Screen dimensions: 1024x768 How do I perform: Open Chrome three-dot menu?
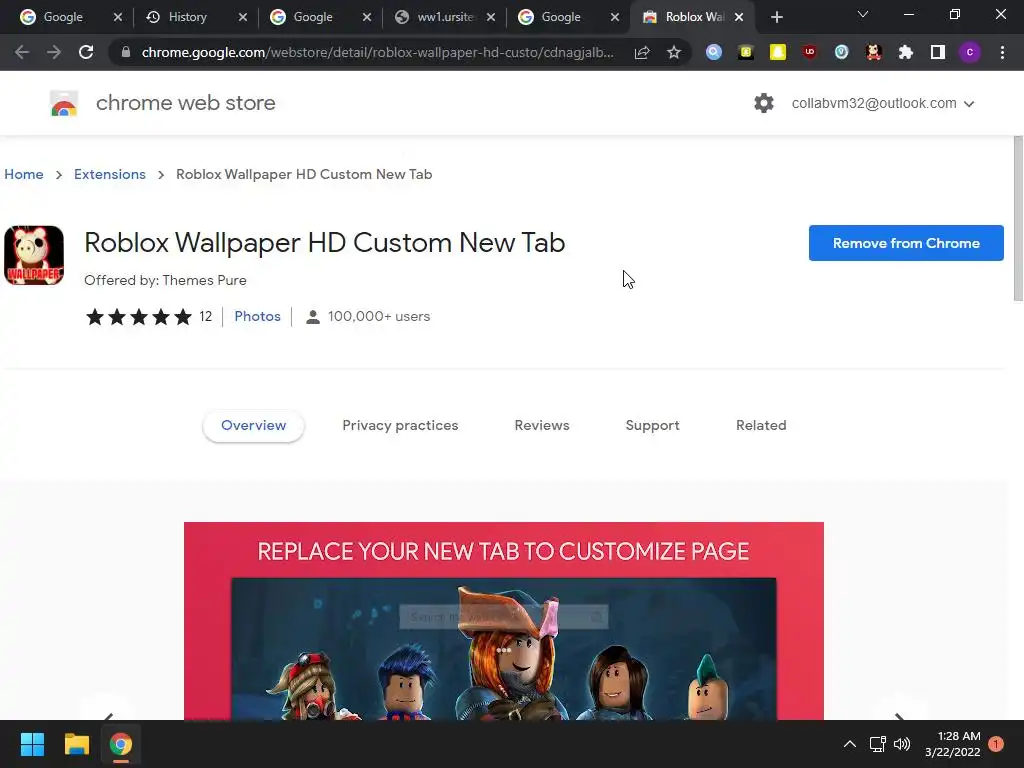(x=1002, y=52)
